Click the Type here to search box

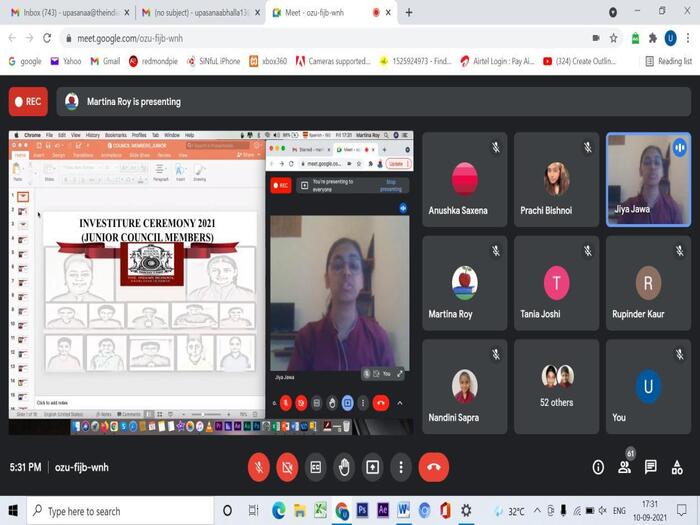[x=121, y=510]
